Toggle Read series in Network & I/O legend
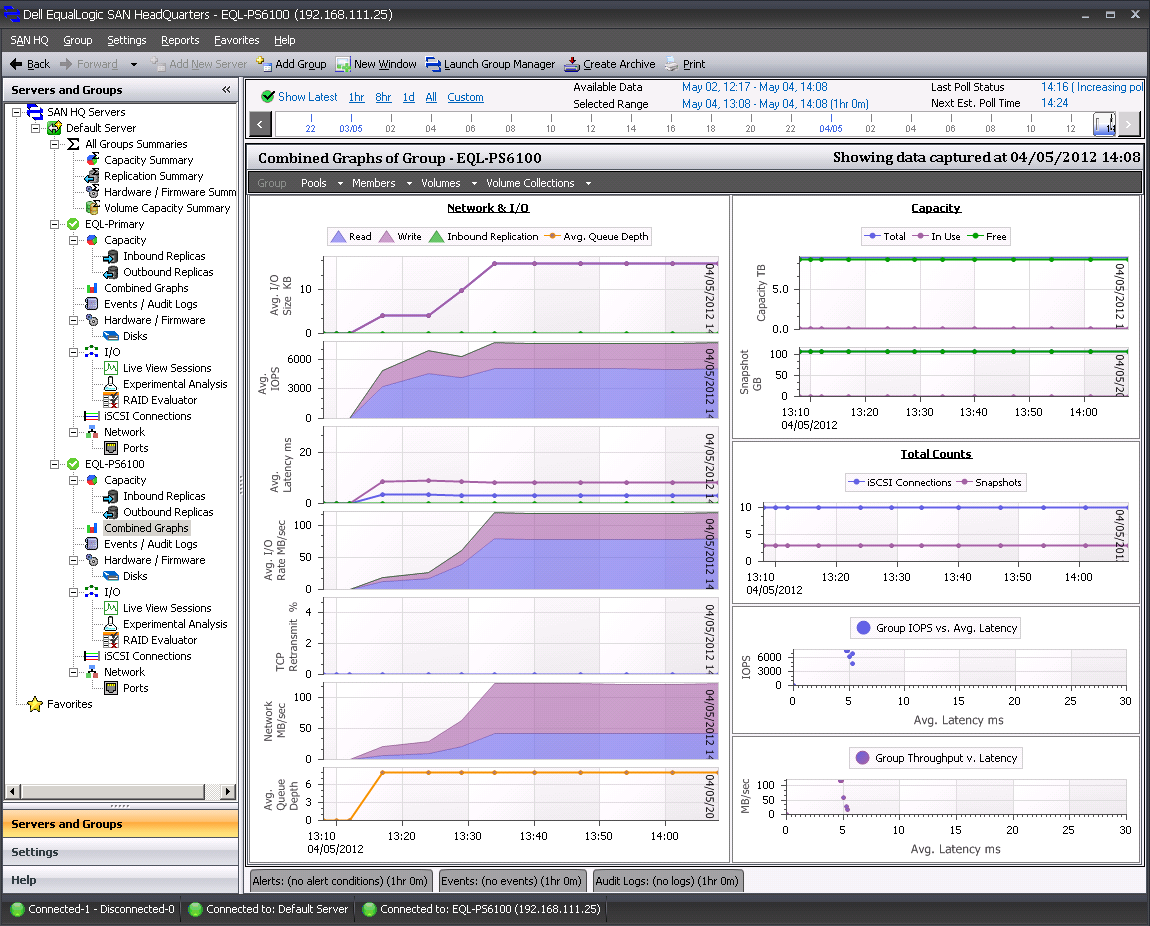This screenshot has height=926, width=1150. click(x=351, y=237)
